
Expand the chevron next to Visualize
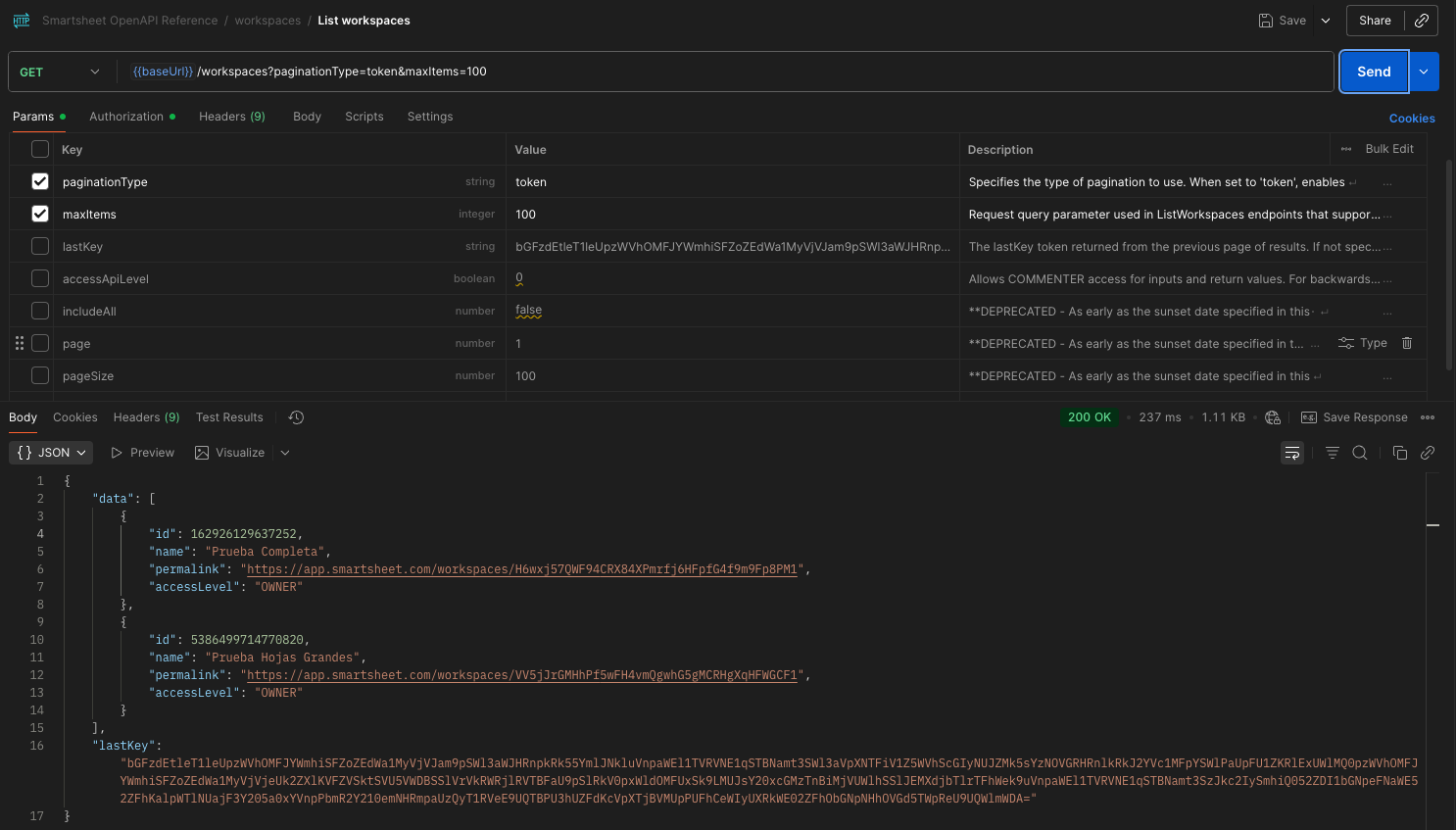click(x=285, y=453)
